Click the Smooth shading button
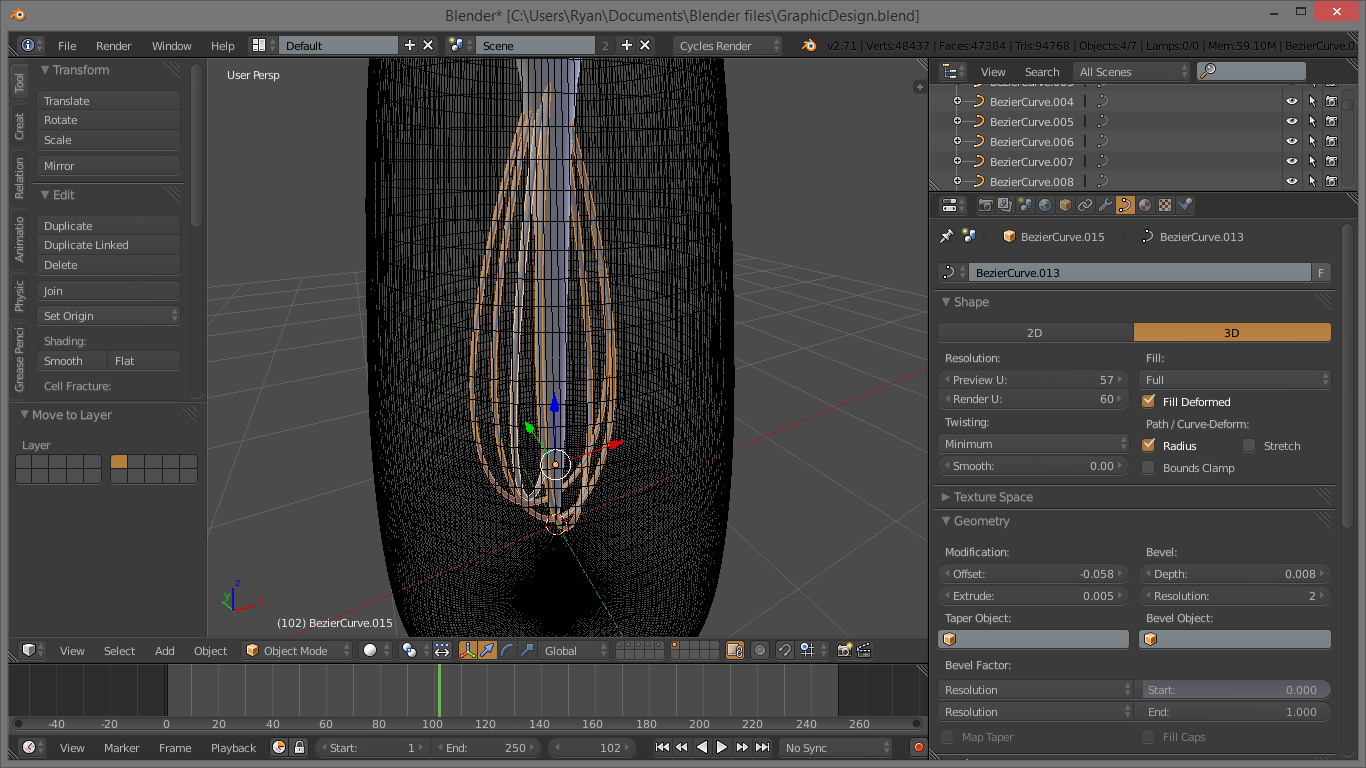The width and height of the screenshot is (1366, 768). (72, 361)
